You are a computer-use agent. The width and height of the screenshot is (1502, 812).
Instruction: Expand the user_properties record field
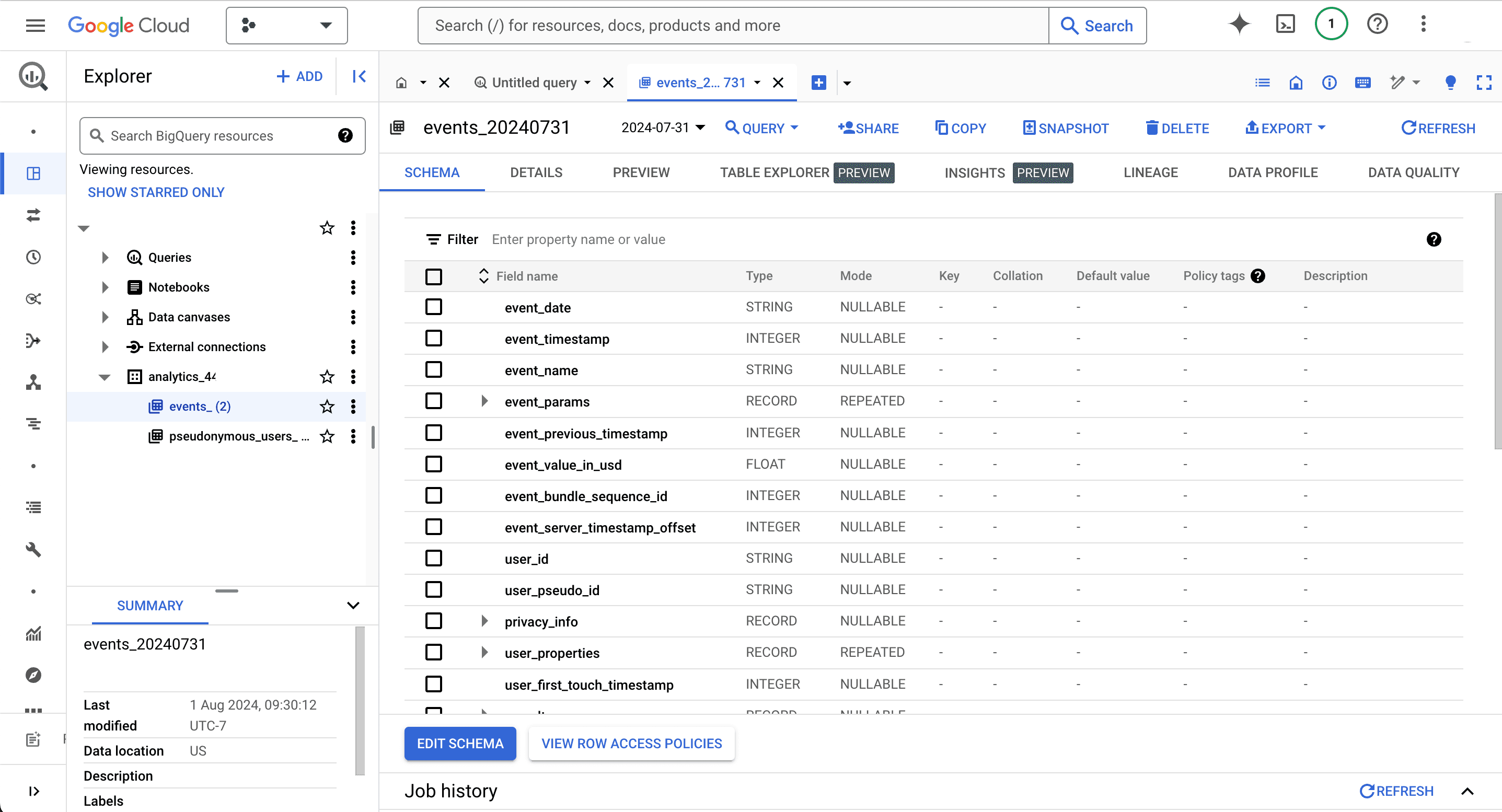coord(484,652)
